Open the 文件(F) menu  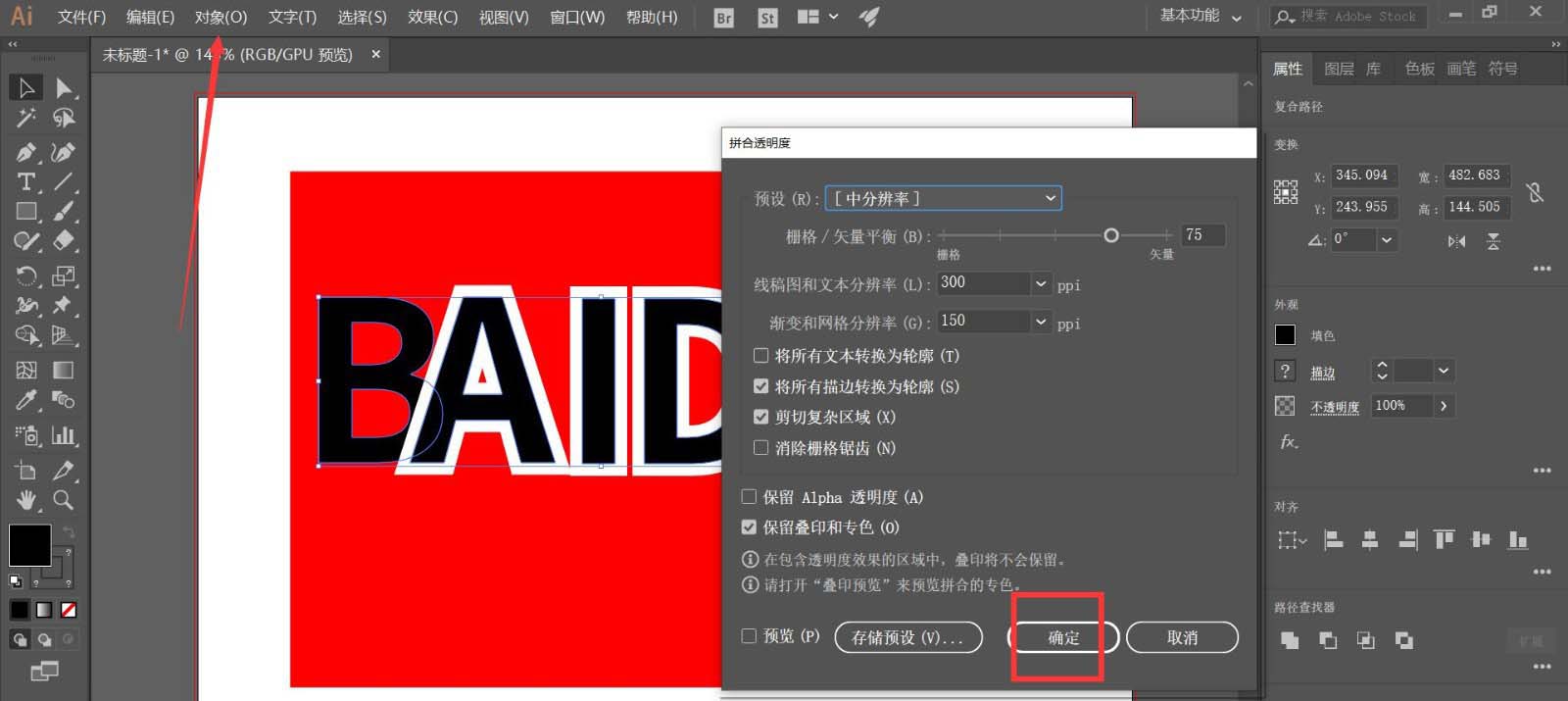(x=81, y=17)
